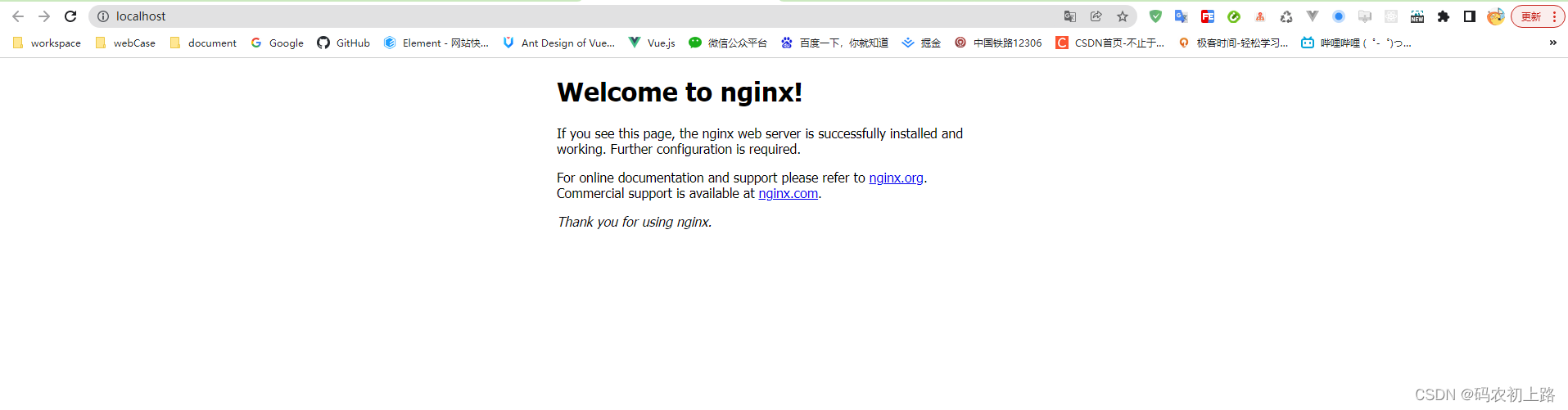Click the Welcome to nginx! heading

[x=680, y=92]
